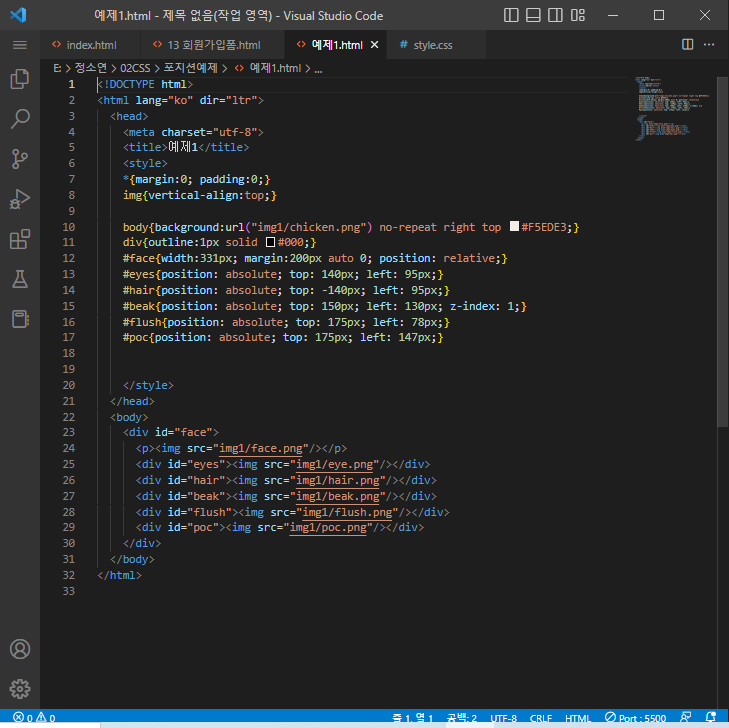
Task: Click the errors count in status bar
Action: pyautogui.click(x=22, y=718)
